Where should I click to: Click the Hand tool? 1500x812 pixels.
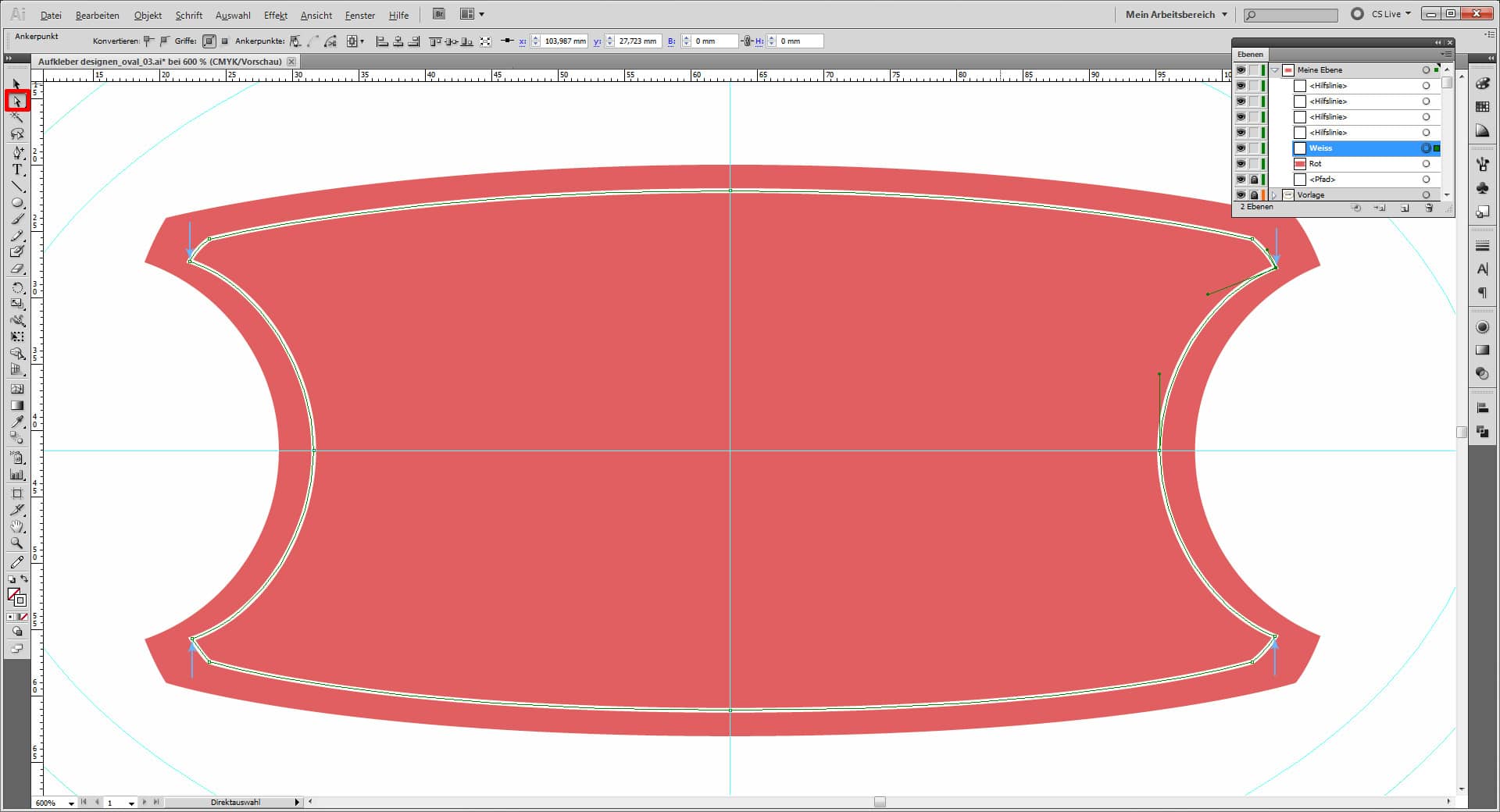17,527
